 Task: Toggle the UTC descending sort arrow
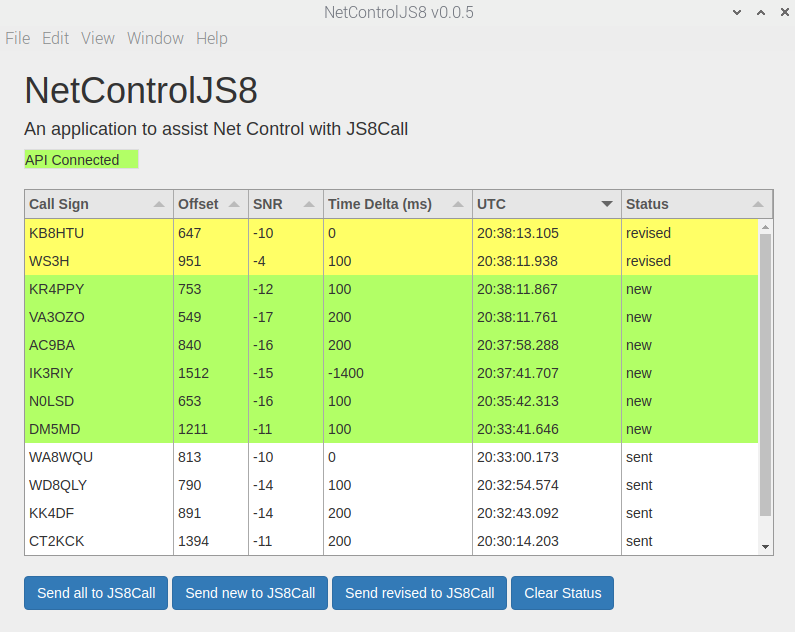607,204
